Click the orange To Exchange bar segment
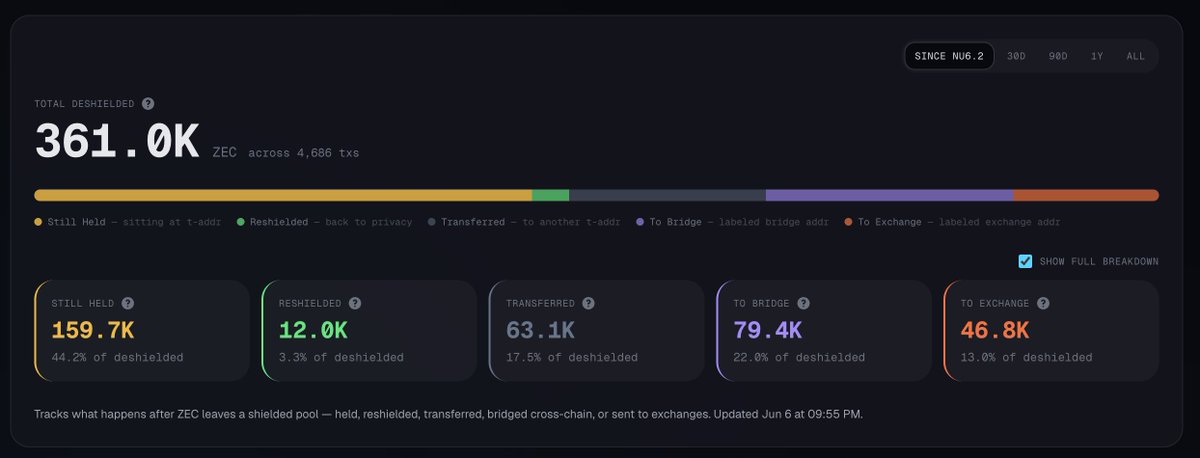Image resolution: width=1200 pixels, height=458 pixels. coord(1086,195)
